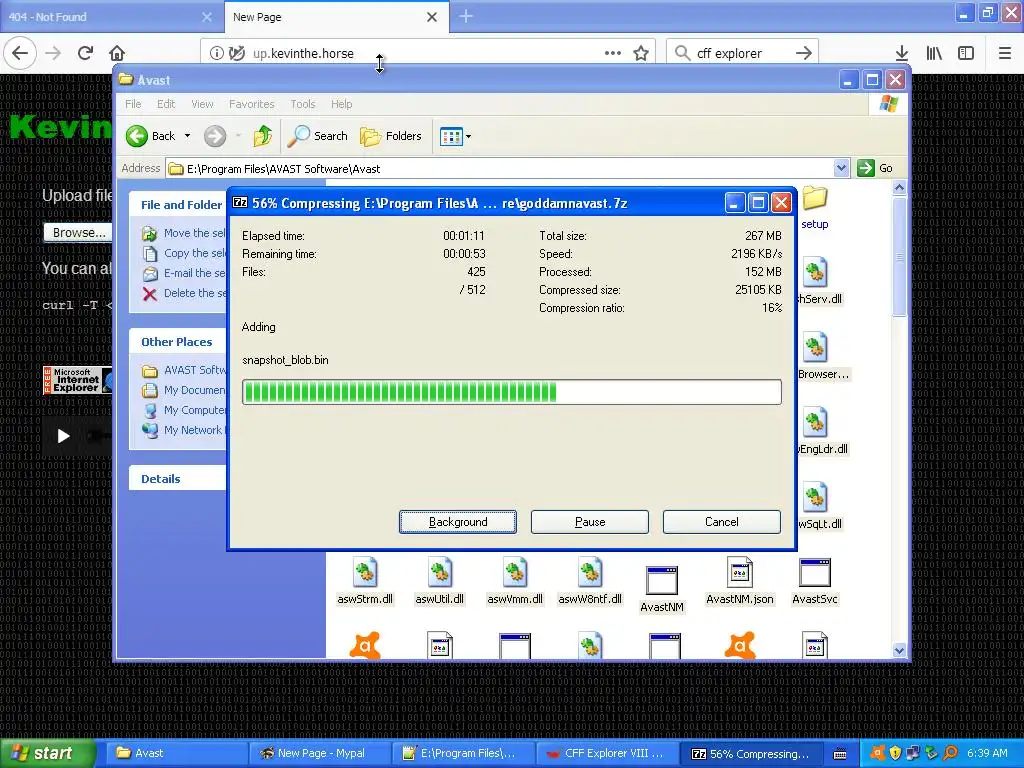Click the clock in the system tray
This screenshot has width=1024, height=768.
click(987, 753)
